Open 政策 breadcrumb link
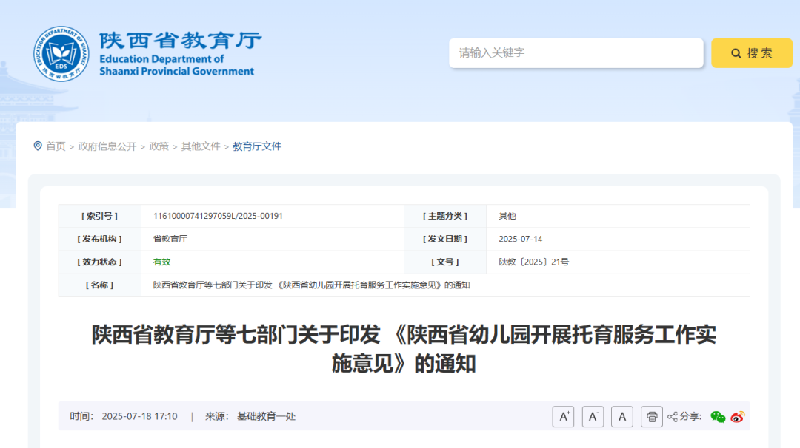Image resolution: width=800 pixels, height=448 pixels. [x=159, y=146]
